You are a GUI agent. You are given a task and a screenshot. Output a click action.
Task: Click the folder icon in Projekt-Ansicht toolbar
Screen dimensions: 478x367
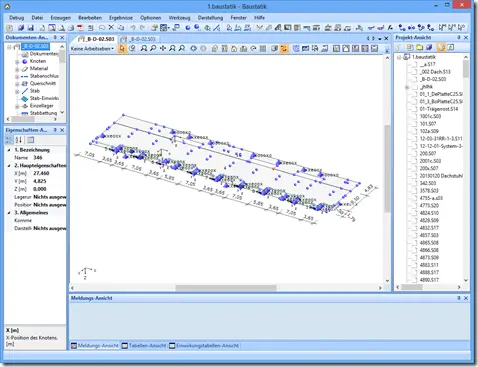pyautogui.click(x=420, y=48)
